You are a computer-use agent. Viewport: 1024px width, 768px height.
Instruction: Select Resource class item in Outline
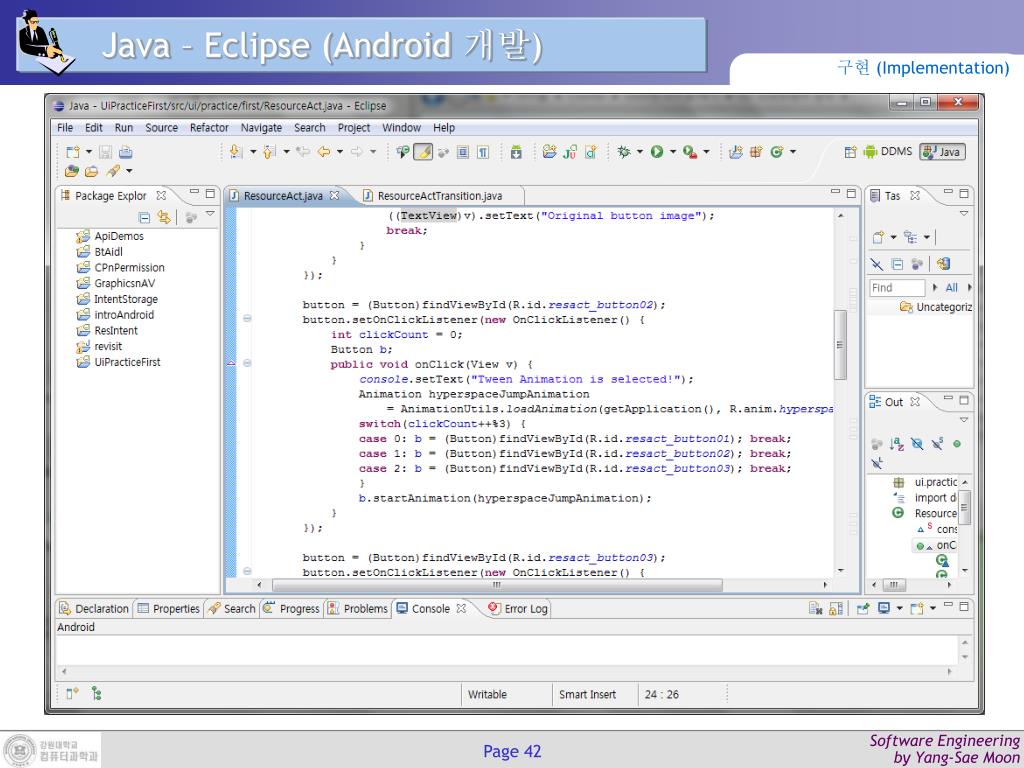point(924,513)
